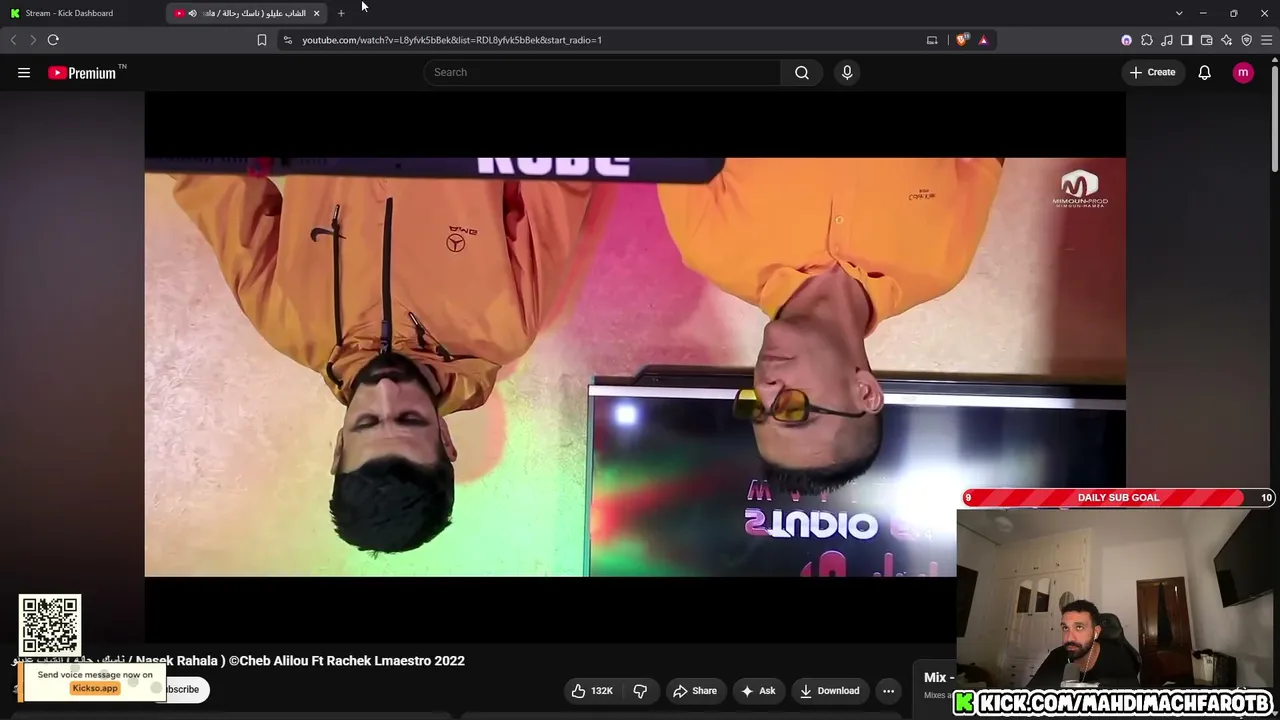Install app icon in address bar

click(x=932, y=40)
